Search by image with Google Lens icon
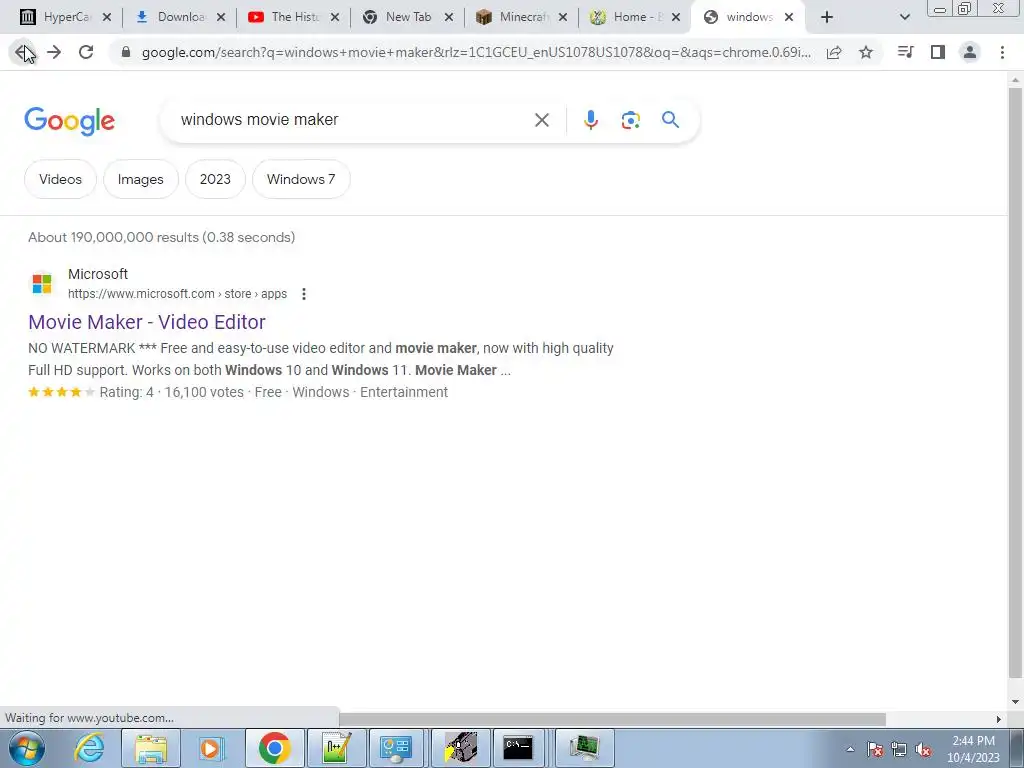The image size is (1024, 768). click(630, 120)
